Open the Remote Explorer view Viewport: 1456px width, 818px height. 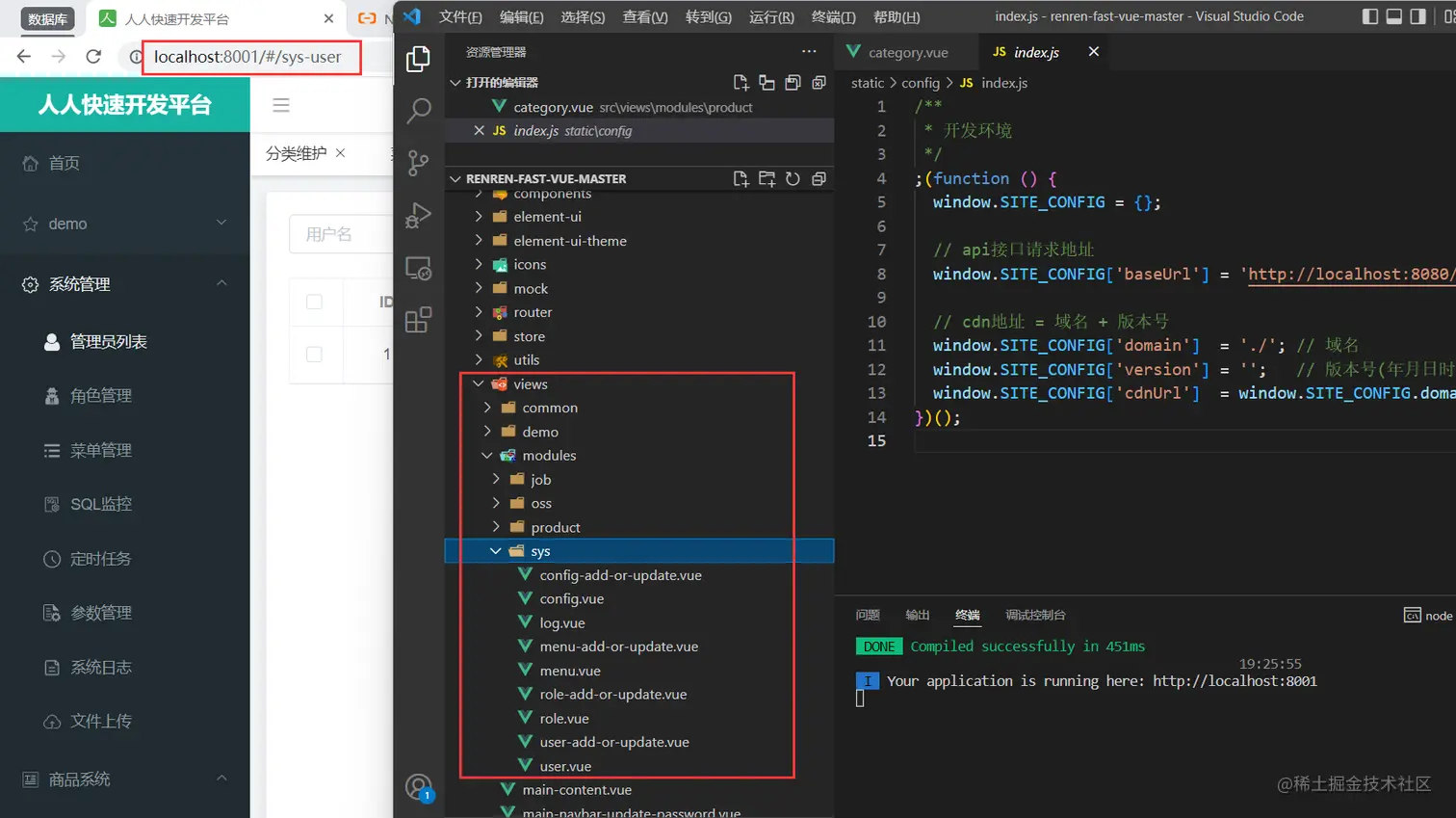pyautogui.click(x=418, y=268)
